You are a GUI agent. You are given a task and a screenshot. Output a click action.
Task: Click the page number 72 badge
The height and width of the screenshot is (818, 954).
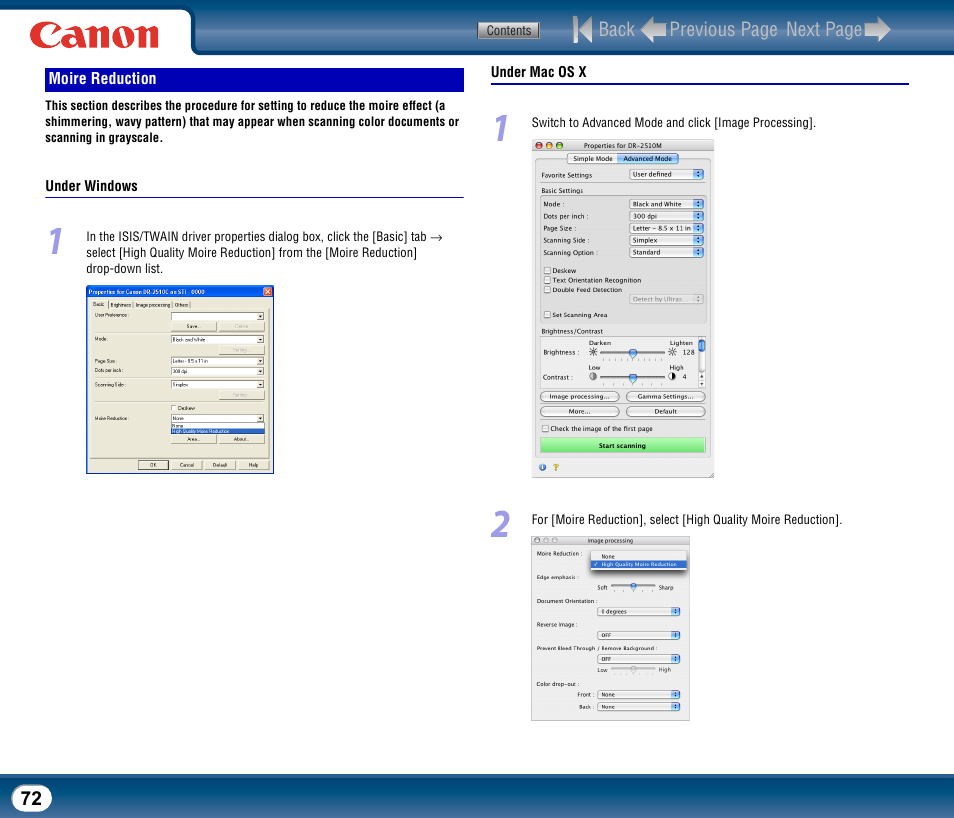click(x=32, y=798)
